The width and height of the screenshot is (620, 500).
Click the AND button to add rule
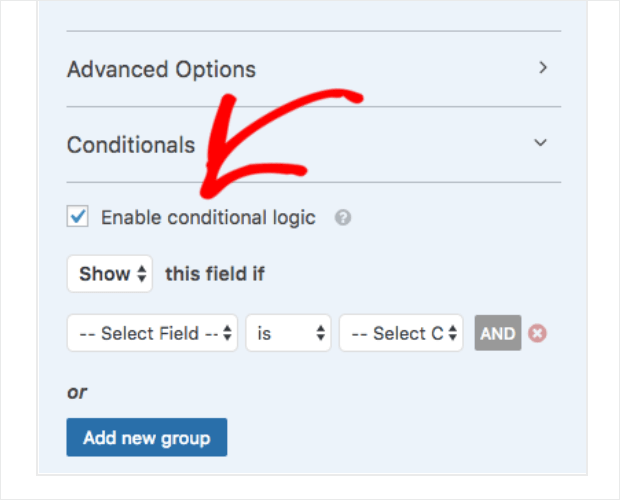click(498, 334)
